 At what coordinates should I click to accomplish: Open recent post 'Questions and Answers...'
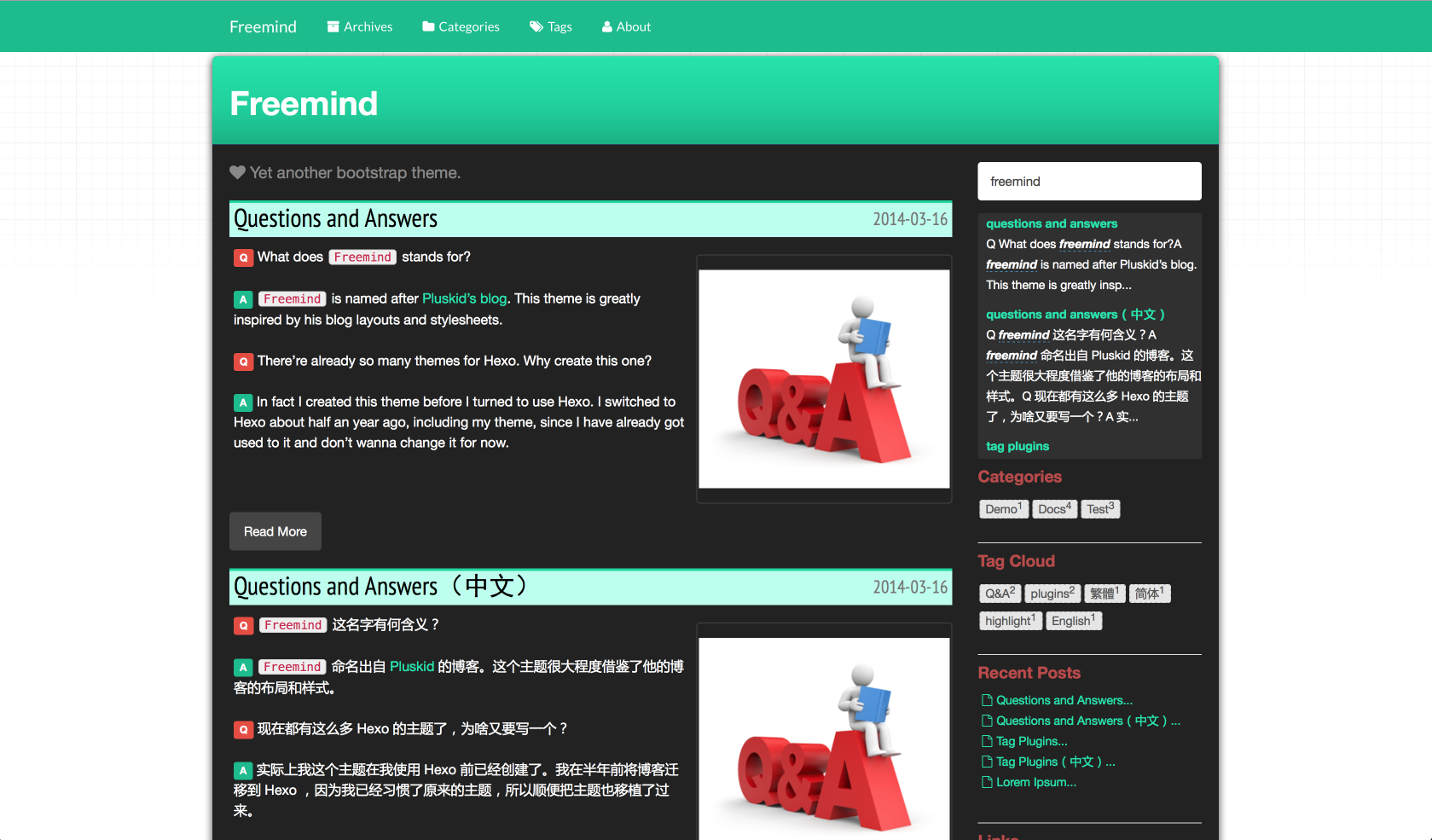point(1064,700)
